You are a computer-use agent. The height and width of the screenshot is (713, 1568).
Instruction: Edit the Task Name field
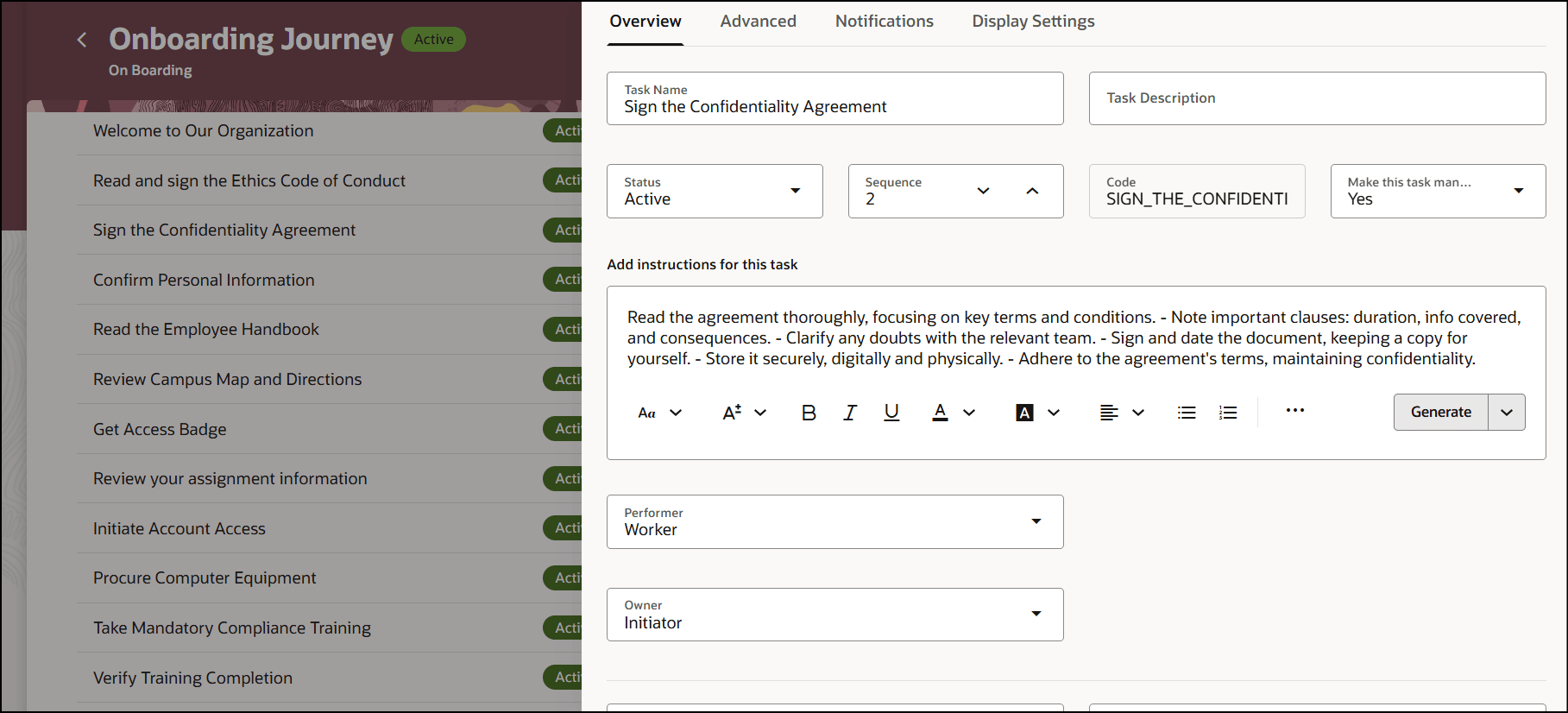click(x=835, y=98)
